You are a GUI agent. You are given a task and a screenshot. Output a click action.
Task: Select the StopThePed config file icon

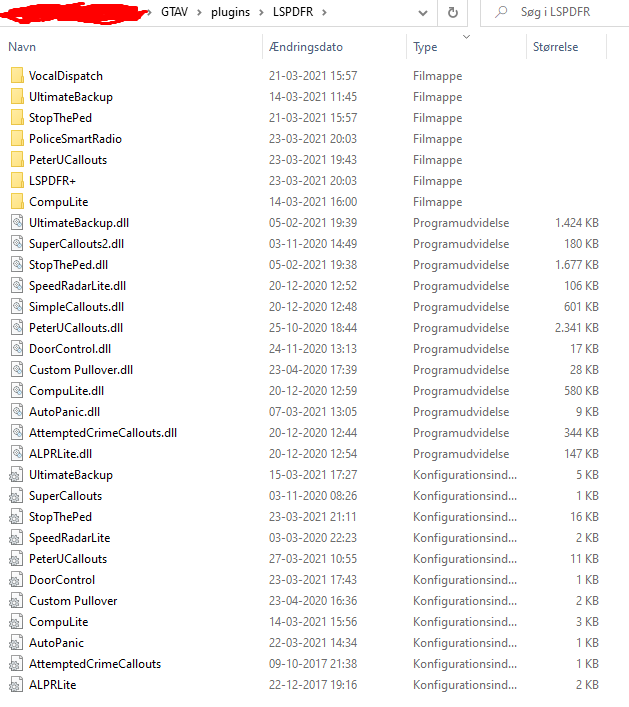coord(16,517)
